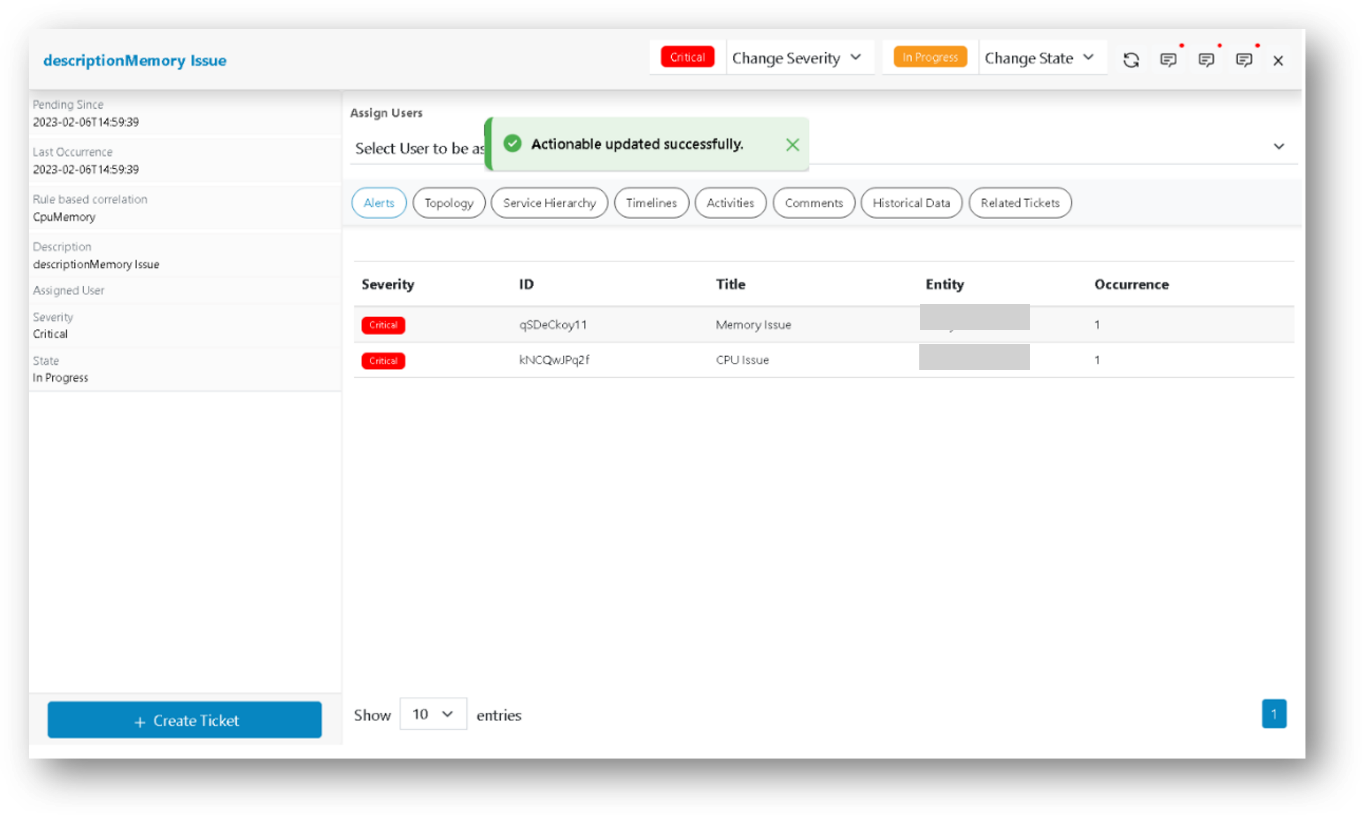The width and height of the screenshot is (1364, 817).
Task: Click the Assign Users heading
Action: 386,113
